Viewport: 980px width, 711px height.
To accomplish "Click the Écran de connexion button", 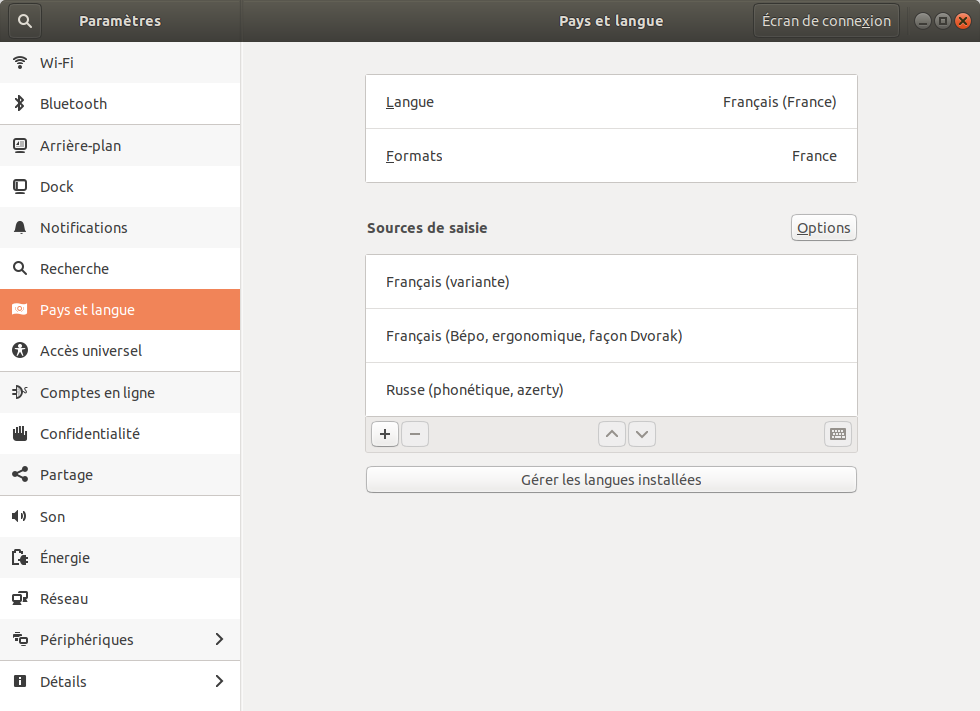I will [x=825, y=20].
